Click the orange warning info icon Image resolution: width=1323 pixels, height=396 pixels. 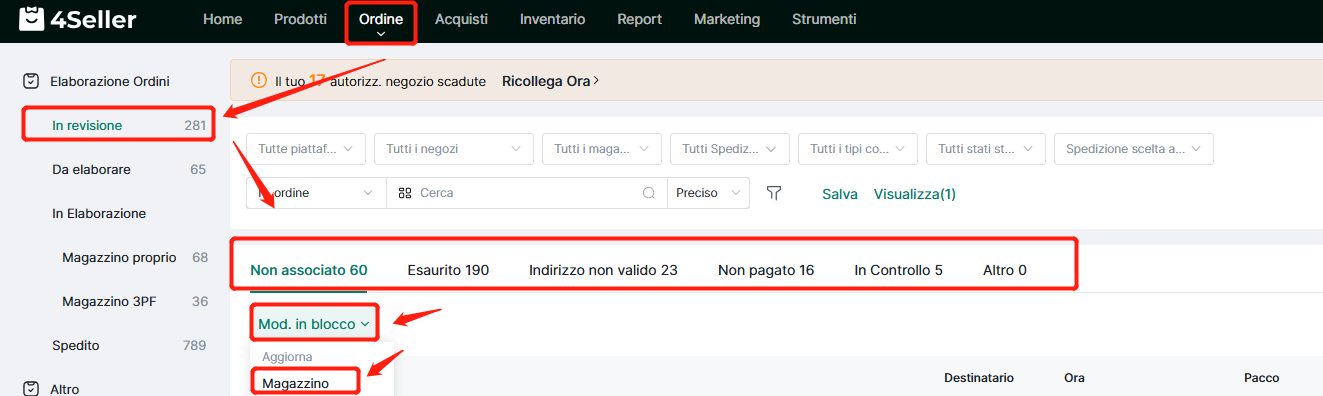point(259,80)
